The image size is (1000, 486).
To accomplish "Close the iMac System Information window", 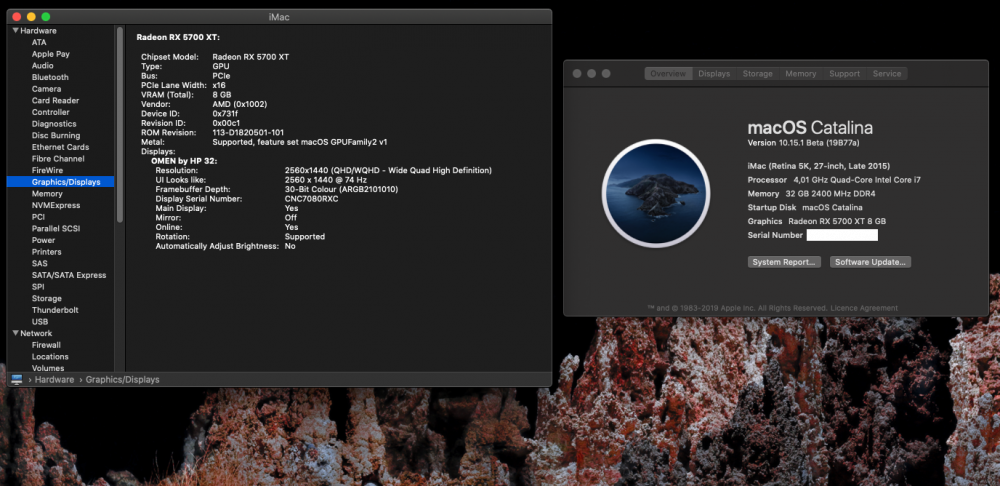I will pyautogui.click(x=16, y=17).
